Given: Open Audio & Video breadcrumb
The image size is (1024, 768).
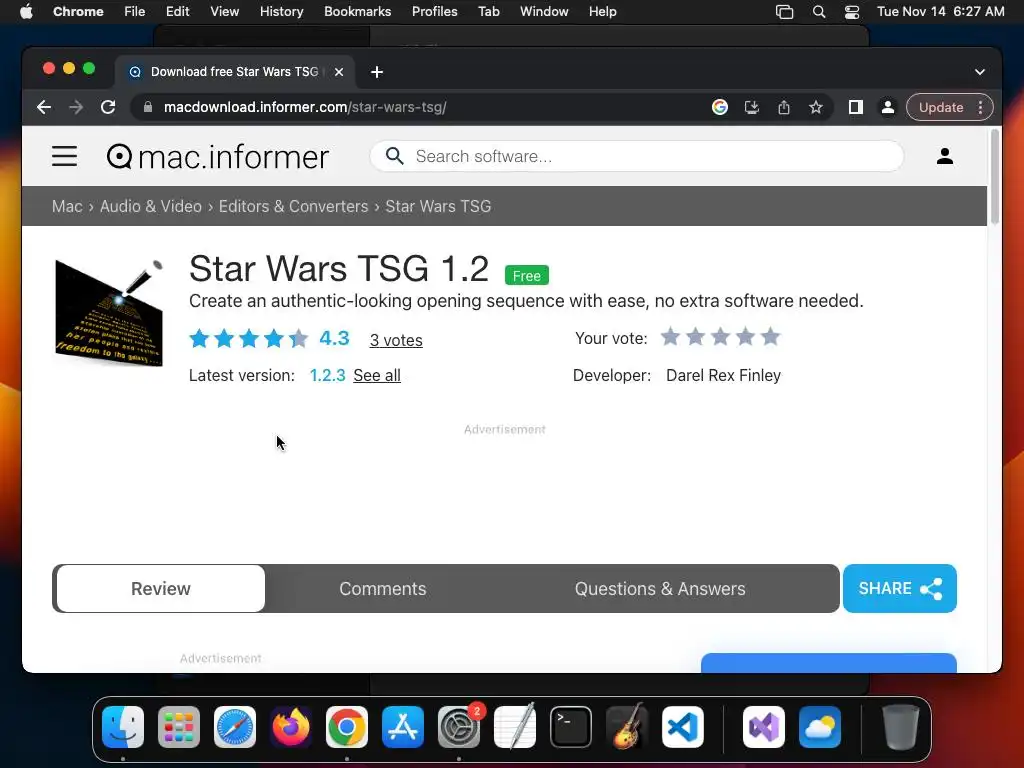Looking at the screenshot, I should (x=151, y=206).
